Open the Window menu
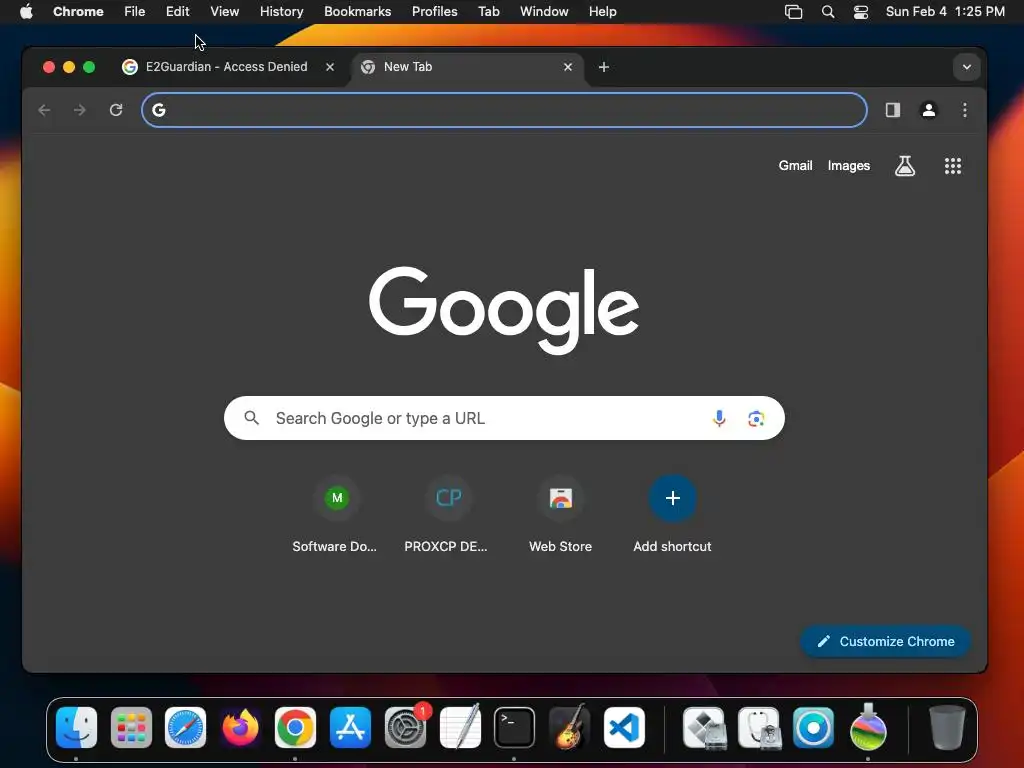The image size is (1024, 768). tap(544, 12)
